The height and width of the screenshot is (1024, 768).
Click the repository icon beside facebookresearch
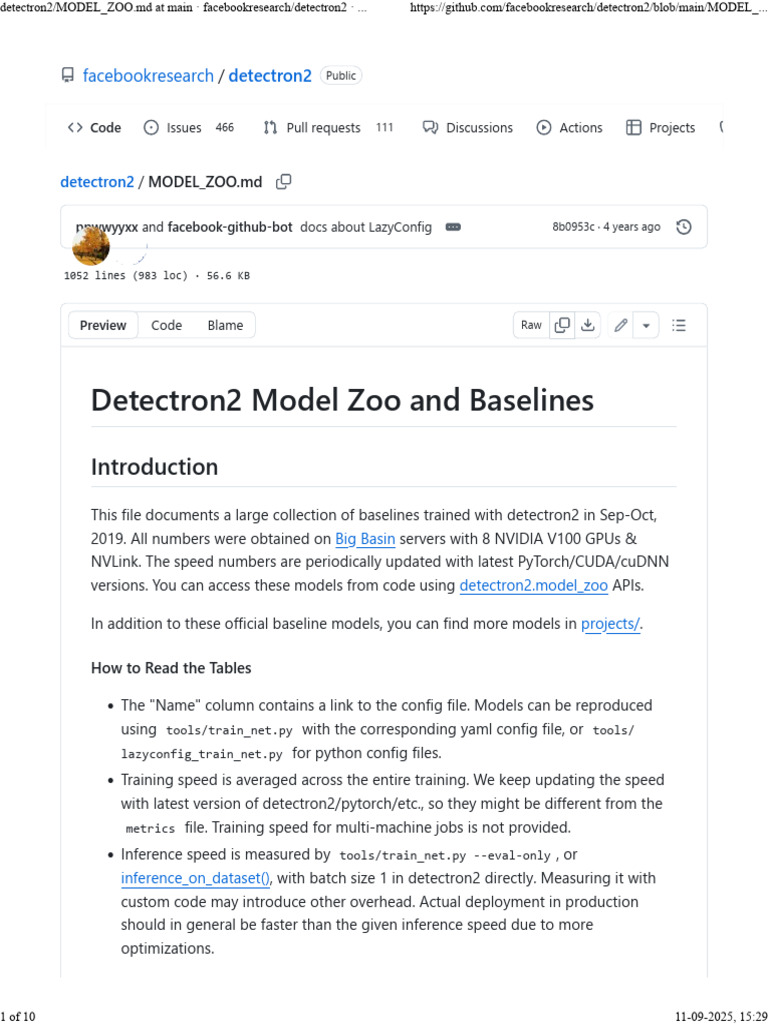[x=68, y=76]
